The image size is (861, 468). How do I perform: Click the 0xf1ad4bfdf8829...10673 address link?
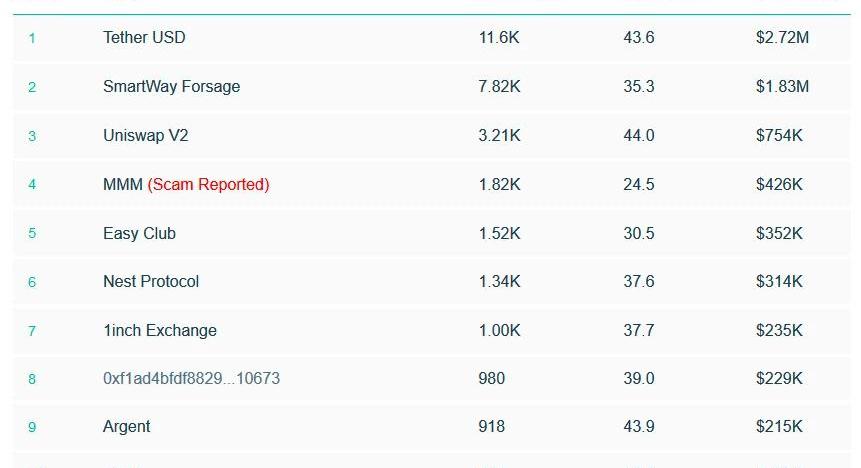point(191,379)
